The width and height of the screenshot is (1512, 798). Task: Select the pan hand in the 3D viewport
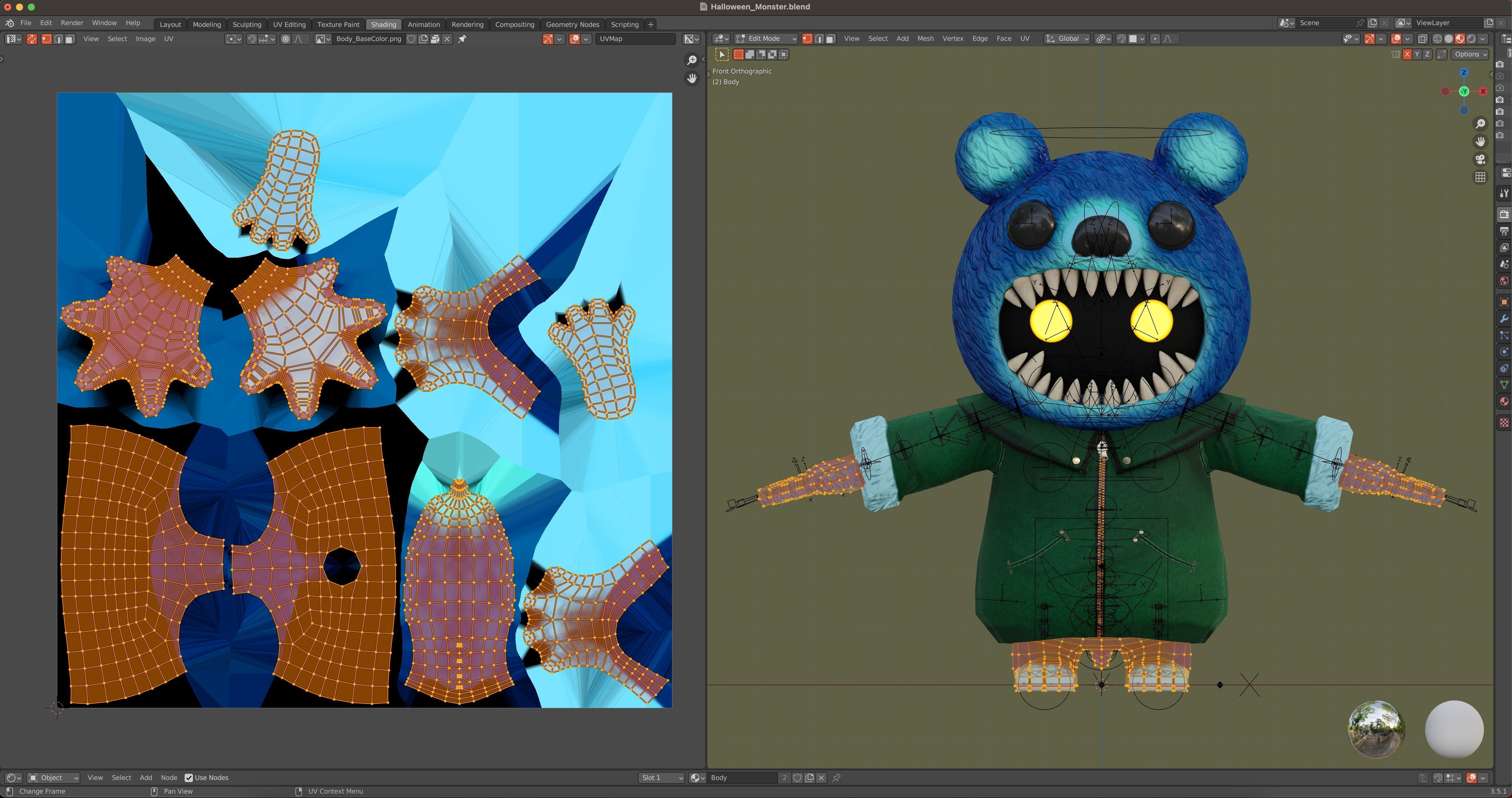[x=1480, y=142]
